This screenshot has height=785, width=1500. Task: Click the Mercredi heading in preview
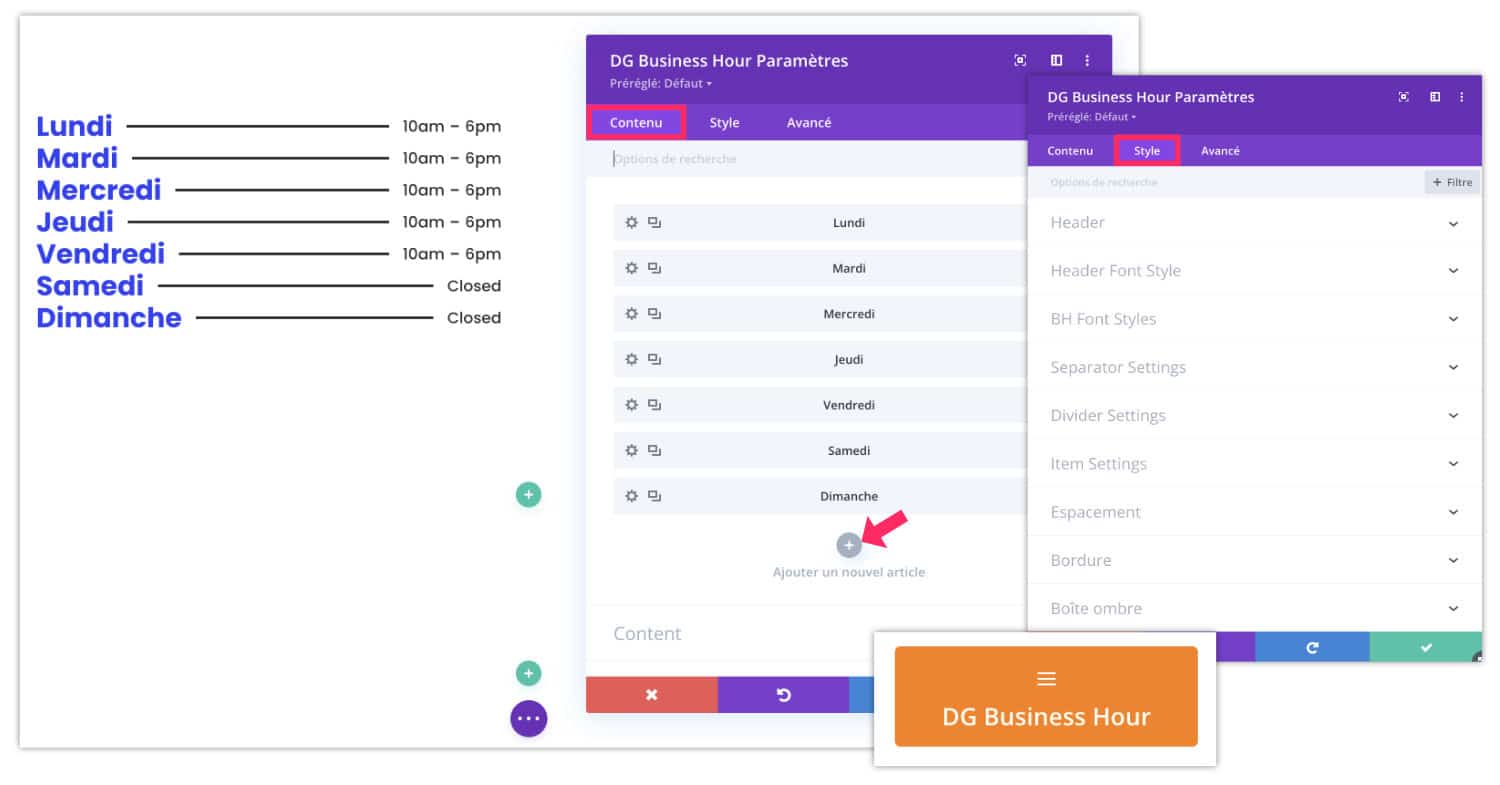coord(99,190)
